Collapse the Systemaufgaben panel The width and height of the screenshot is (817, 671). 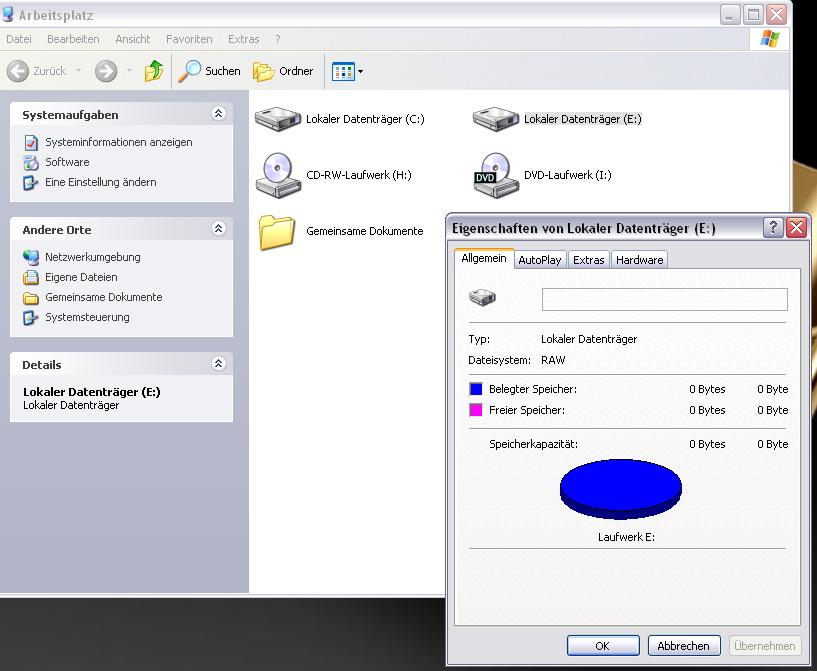[x=218, y=114]
